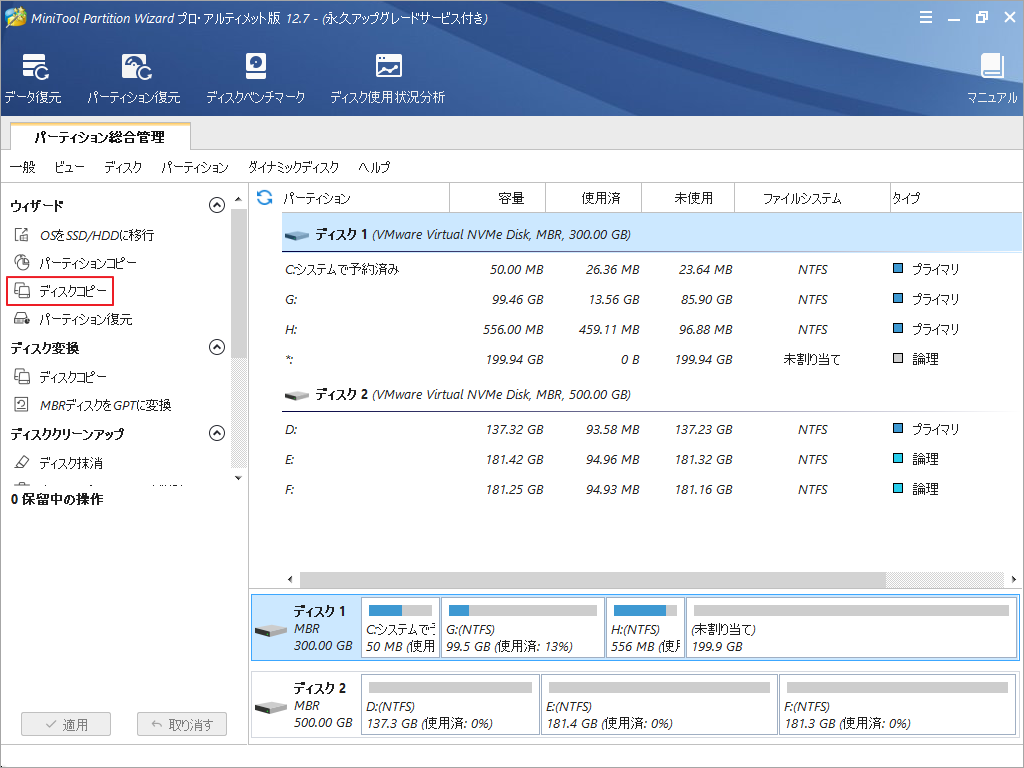This screenshot has width=1024, height=768.
Task: Open the マニュアル (Manual) help icon
Action: (991, 77)
